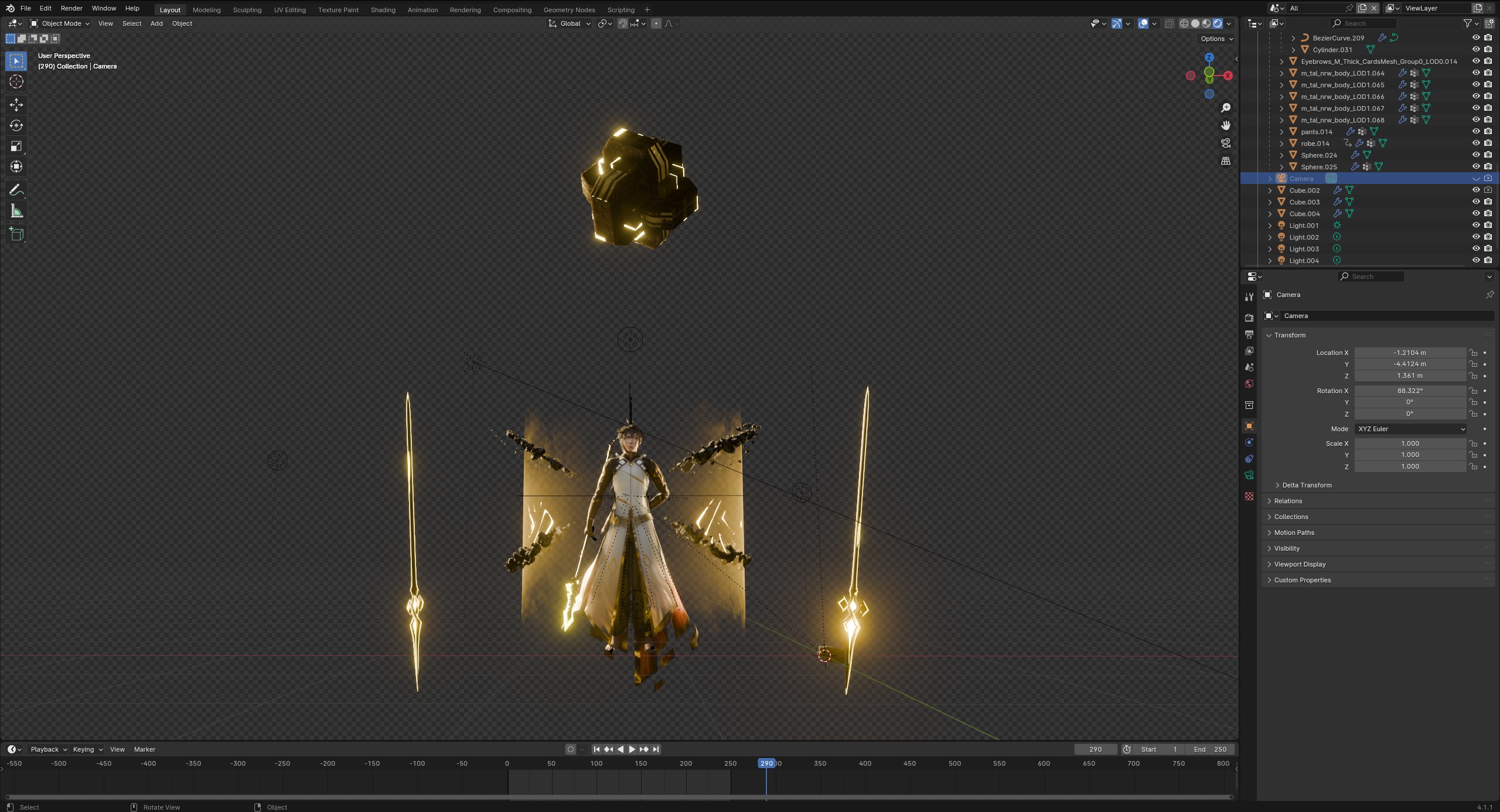This screenshot has height=812, width=1500.
Task: Open the Render properties tab icon
Action: [x=1249, y=318]
